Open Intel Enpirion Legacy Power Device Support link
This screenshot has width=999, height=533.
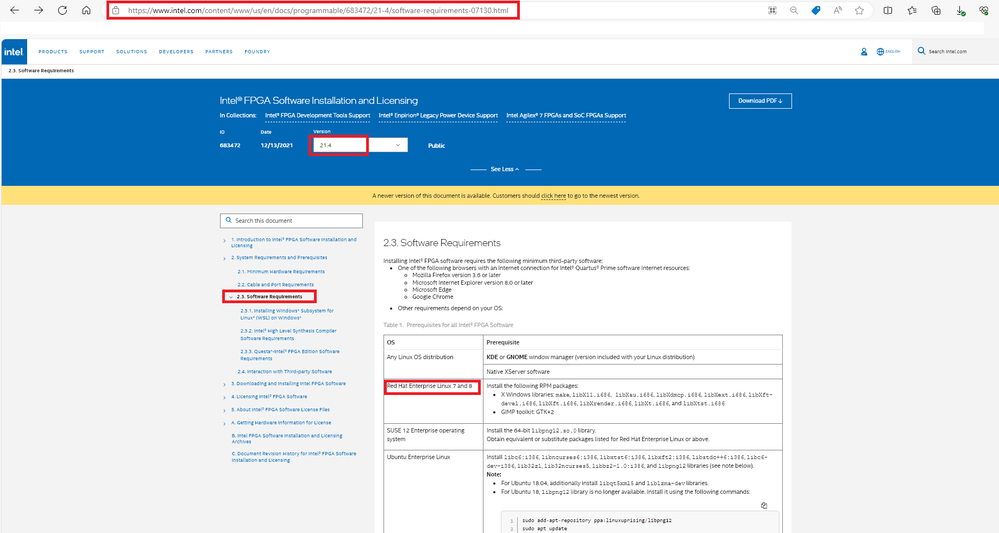tap(438, 115)
